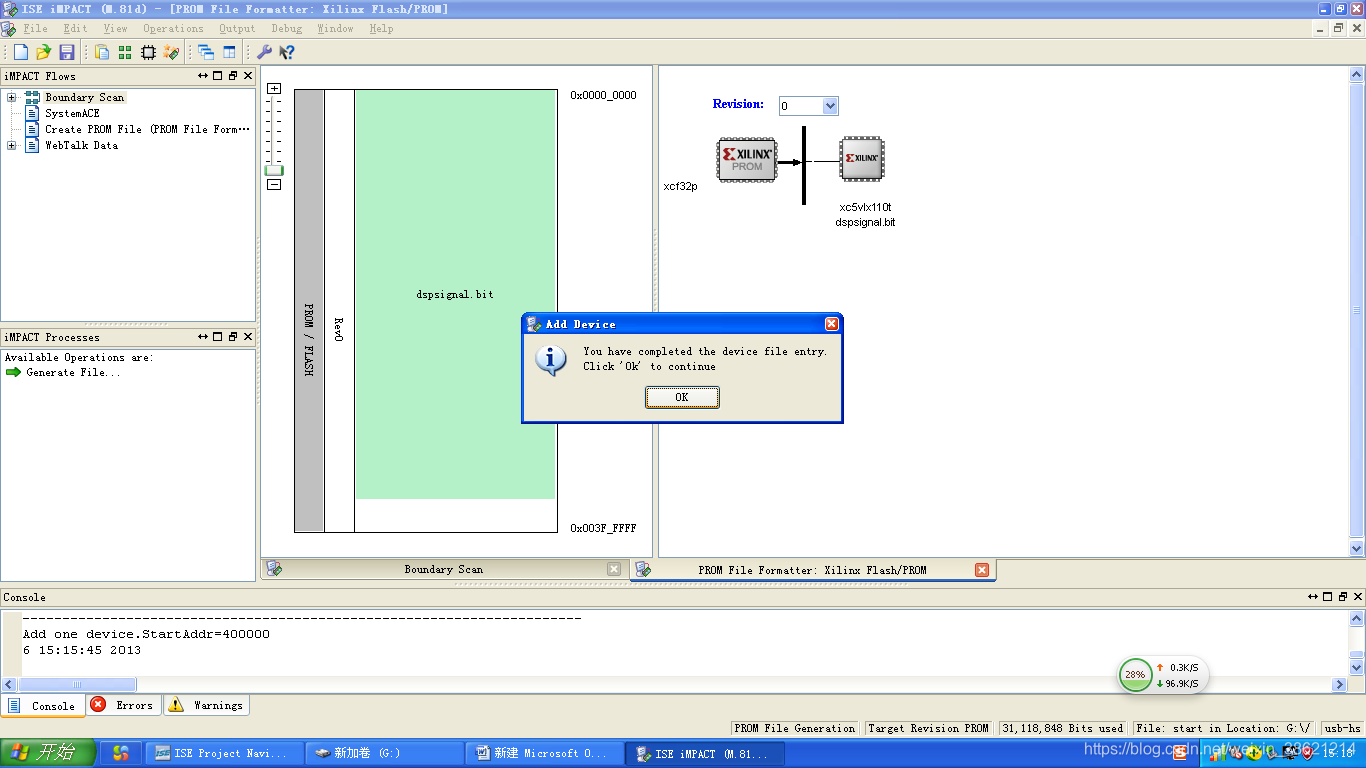Image resolution: width=1366 pixels, height=768 pixels.
Task: Click the '31,118,848 Bits used' status entry
Action: click(1064, 728)
